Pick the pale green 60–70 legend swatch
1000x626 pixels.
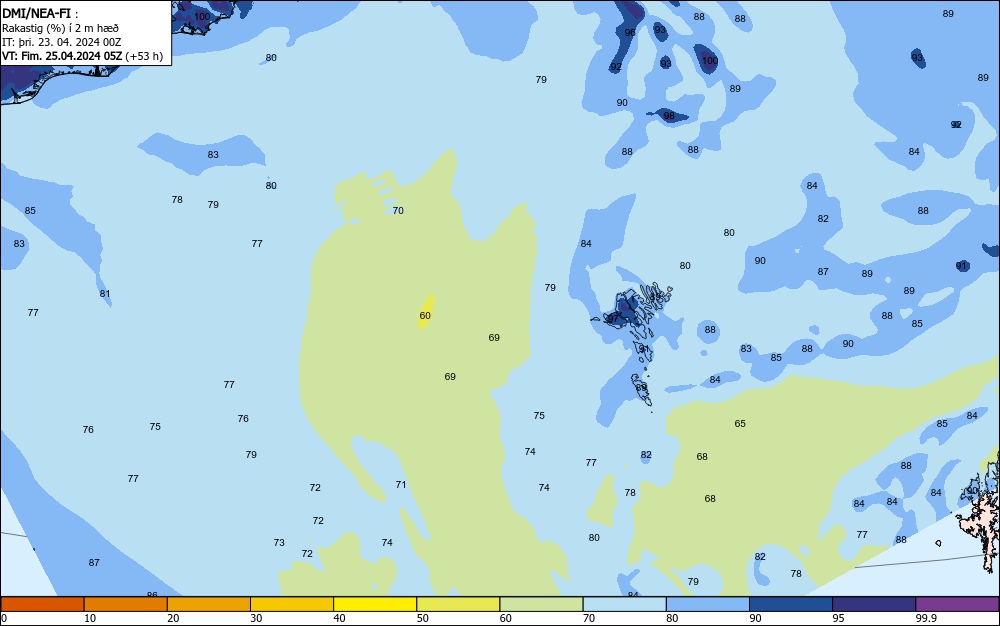click(541, 604)
